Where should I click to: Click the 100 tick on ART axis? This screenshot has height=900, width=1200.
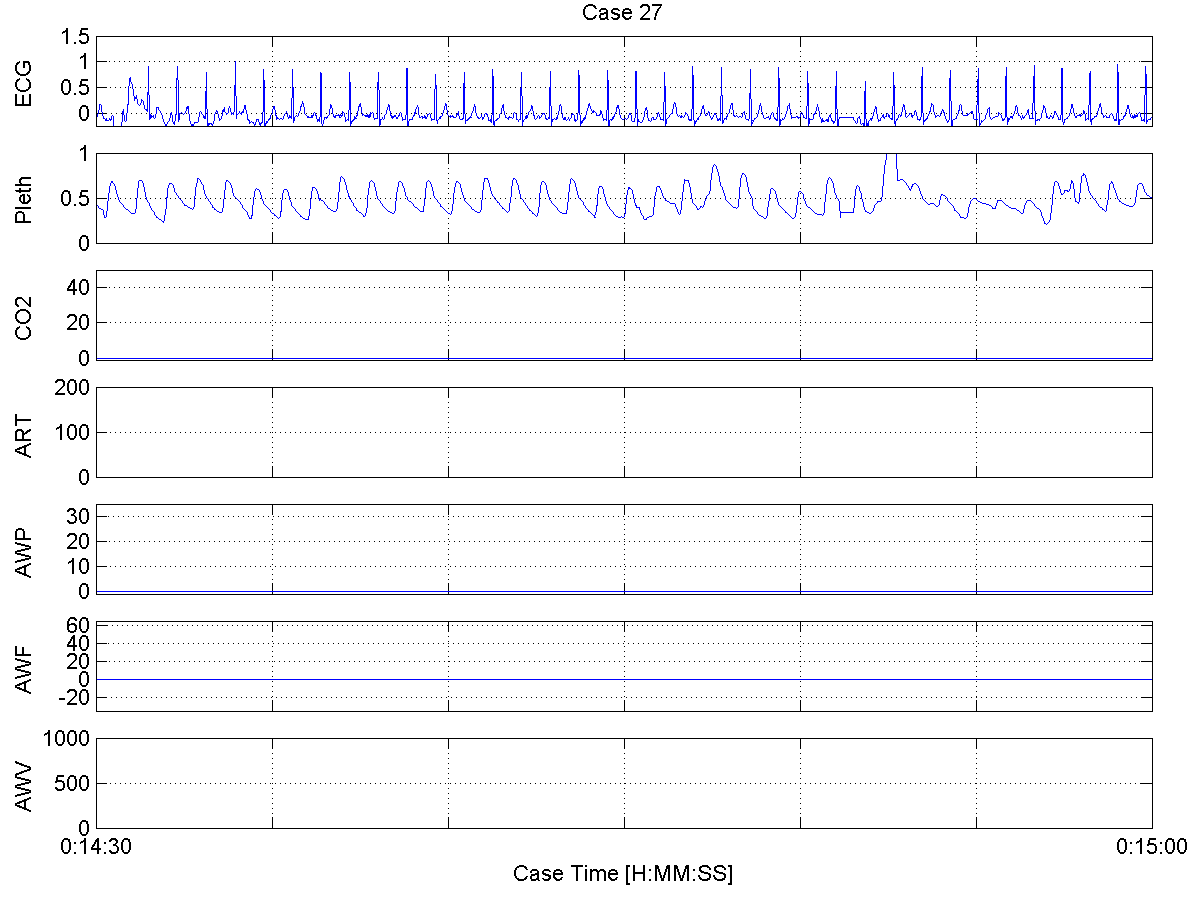tap(73, 432)
